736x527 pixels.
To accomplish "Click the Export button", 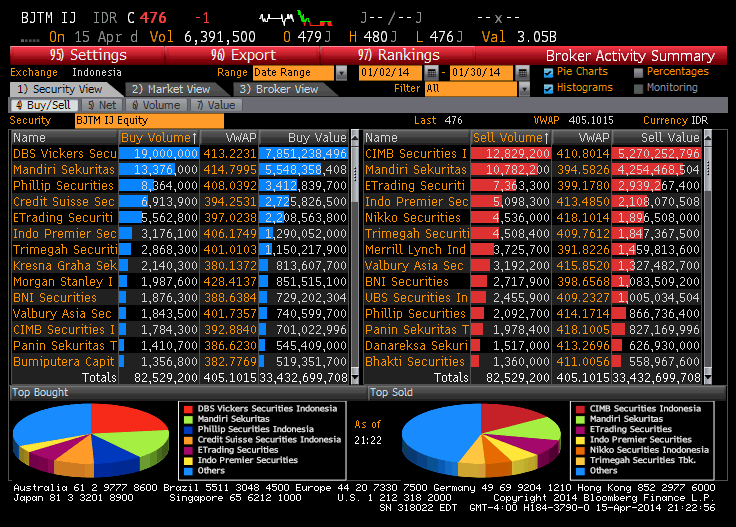I will tap(243, 55).
